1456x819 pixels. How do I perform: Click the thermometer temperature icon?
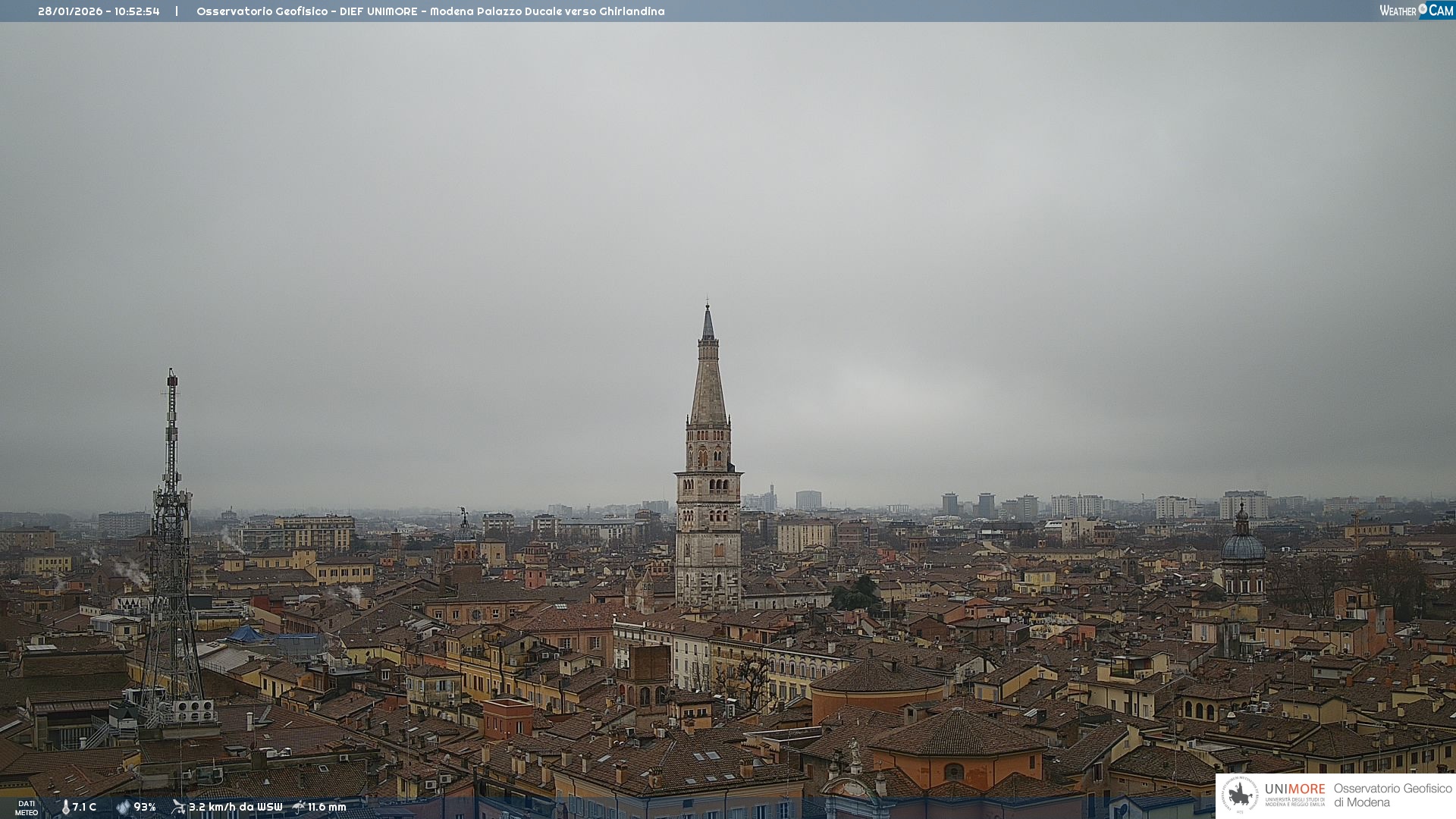tap(65, 808)
